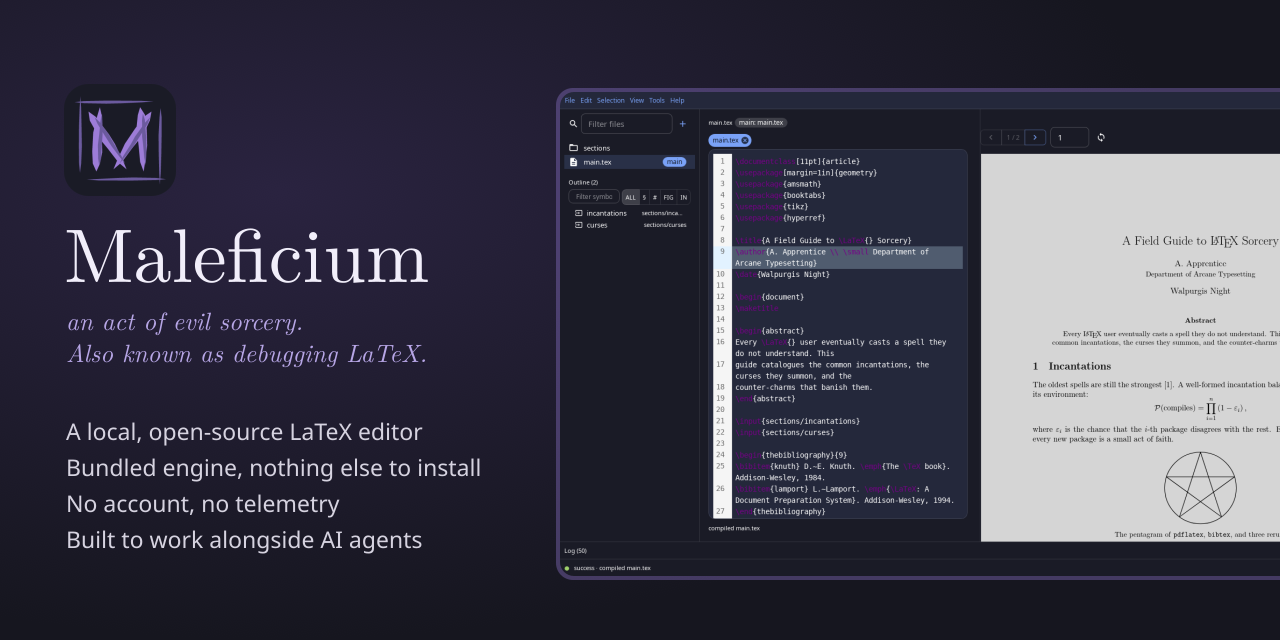The image size is (1280, 640).
Task: Open the View menu
Action: click(637, 100)
